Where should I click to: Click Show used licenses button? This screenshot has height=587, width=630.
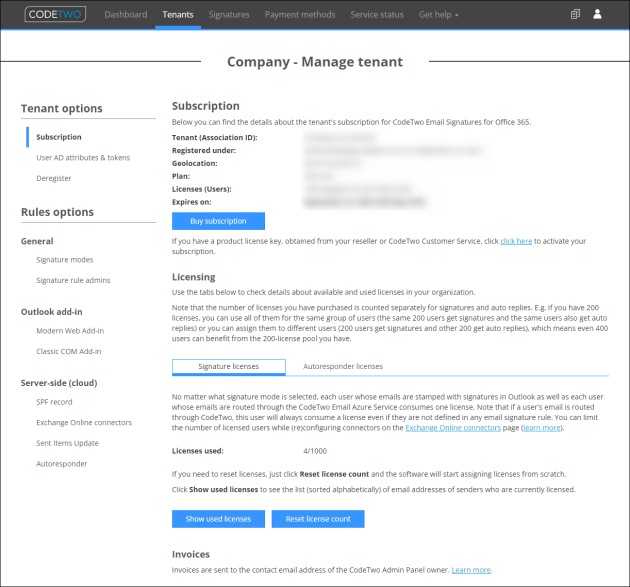[x=218, y=519]
